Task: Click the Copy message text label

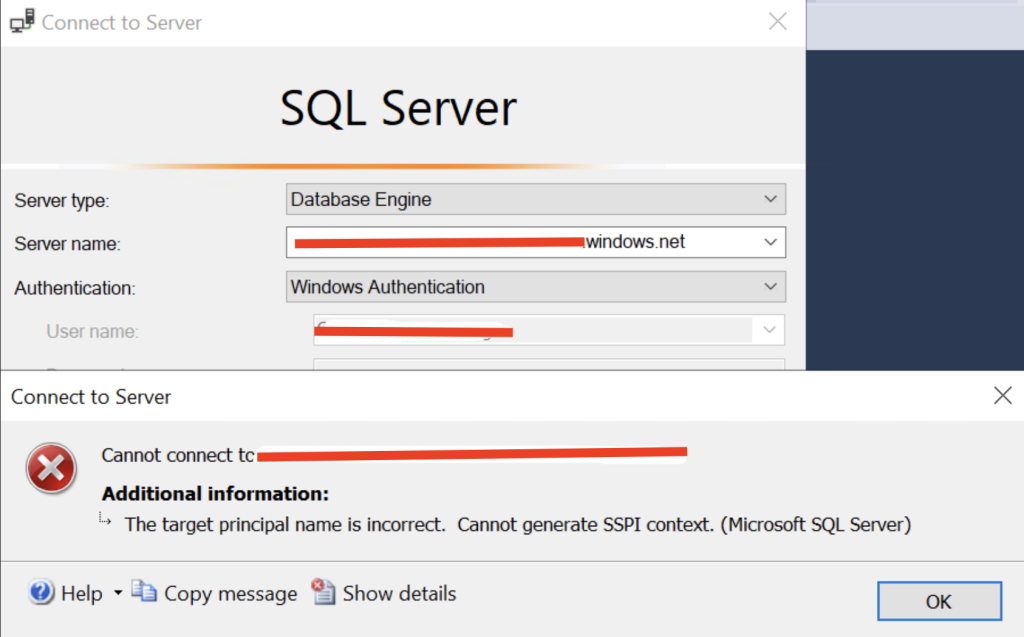Action: [x=230, y=593]
